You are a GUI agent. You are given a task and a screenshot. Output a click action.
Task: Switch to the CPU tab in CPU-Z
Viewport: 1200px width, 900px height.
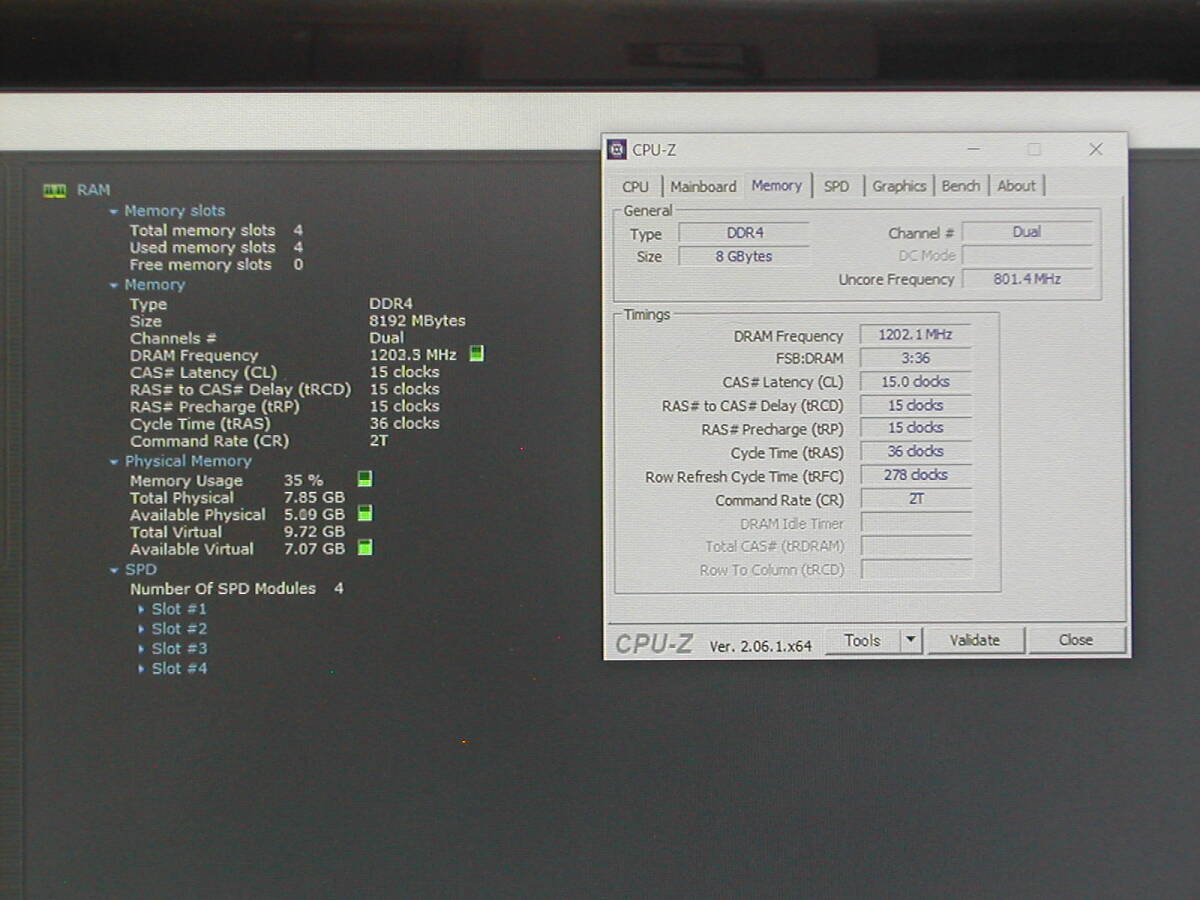point(635,186)
